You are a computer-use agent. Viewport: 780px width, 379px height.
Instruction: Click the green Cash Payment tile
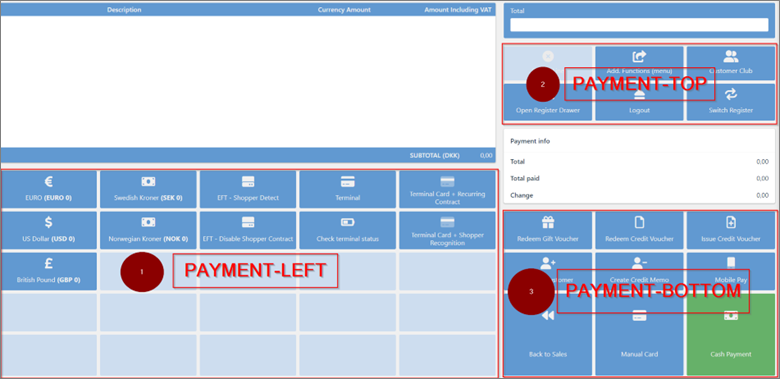tap(731, 334)
